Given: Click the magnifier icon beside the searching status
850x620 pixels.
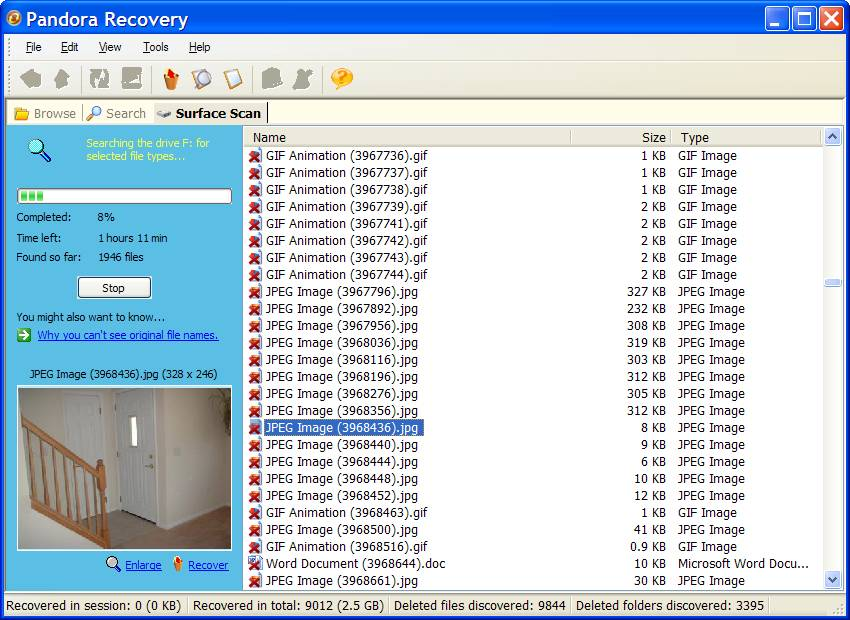Looking at the screenshot, I should pos(40,150).
